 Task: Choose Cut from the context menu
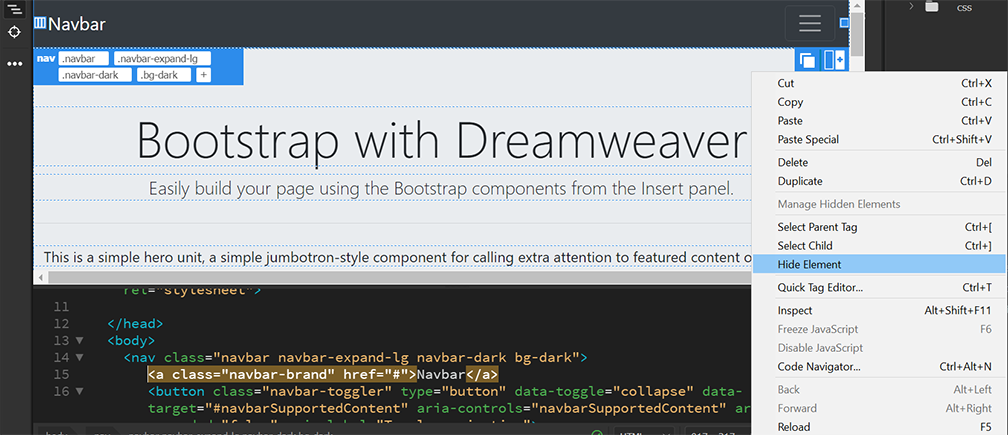point(878,84)
